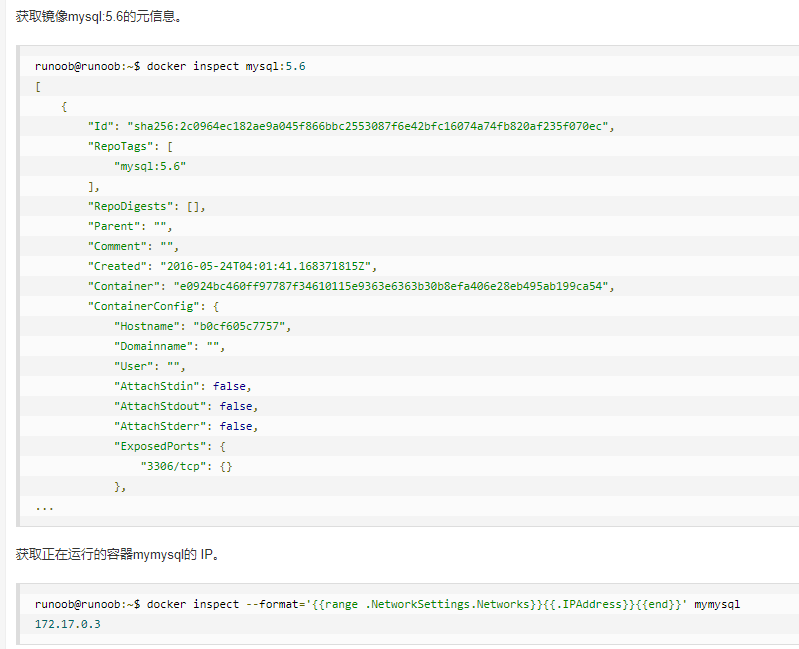
Task: Click the "RepoTags": [ line
Action: point(130,146)
